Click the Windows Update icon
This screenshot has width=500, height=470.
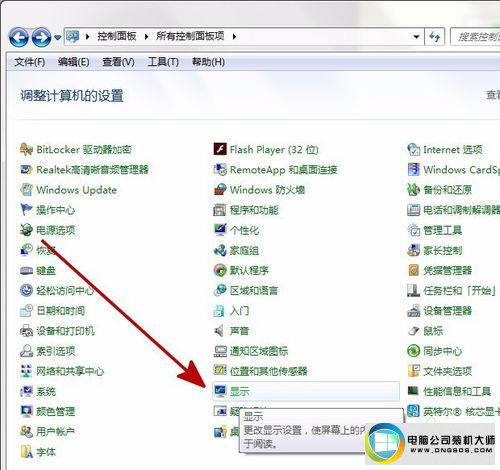(x=26, y=190)
